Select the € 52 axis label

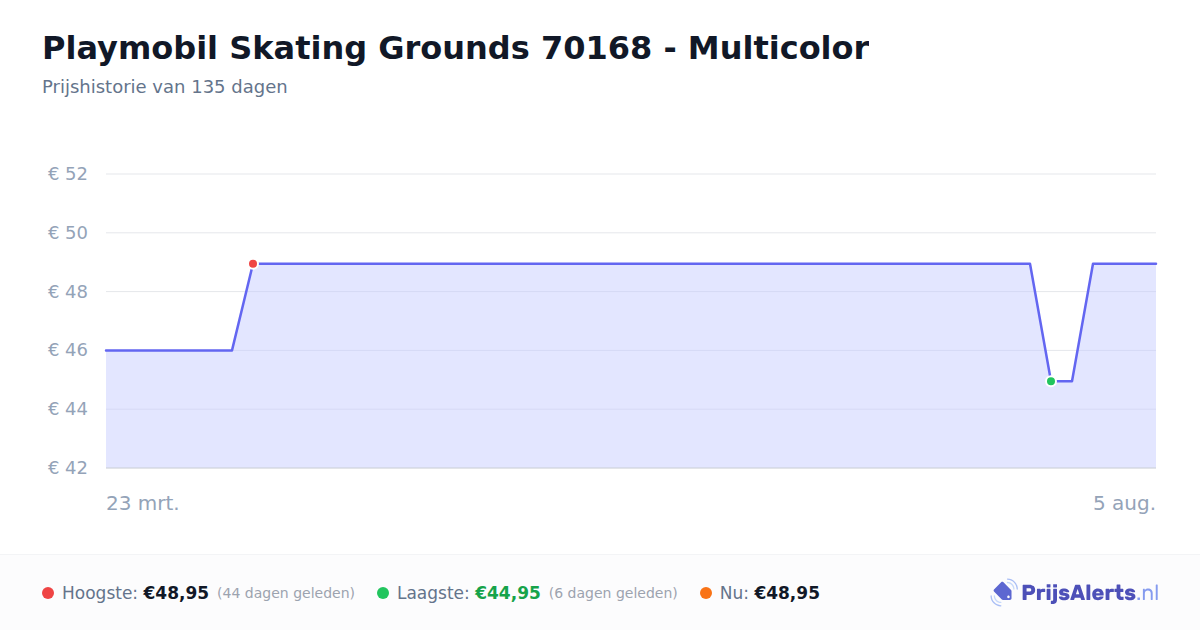click(68, 174)
